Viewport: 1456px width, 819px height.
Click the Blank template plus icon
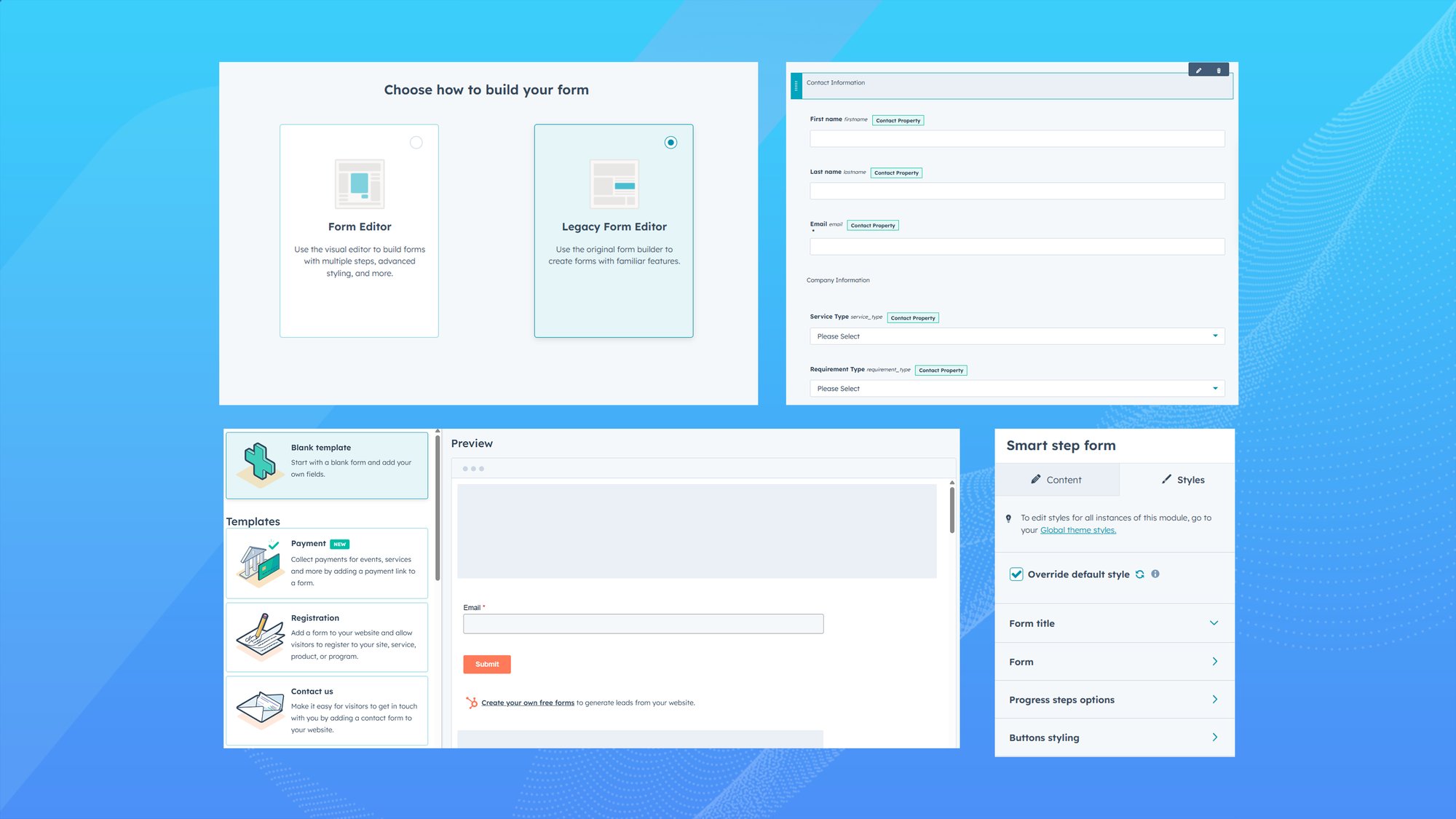pyautogui.click(x=260, y=462)
